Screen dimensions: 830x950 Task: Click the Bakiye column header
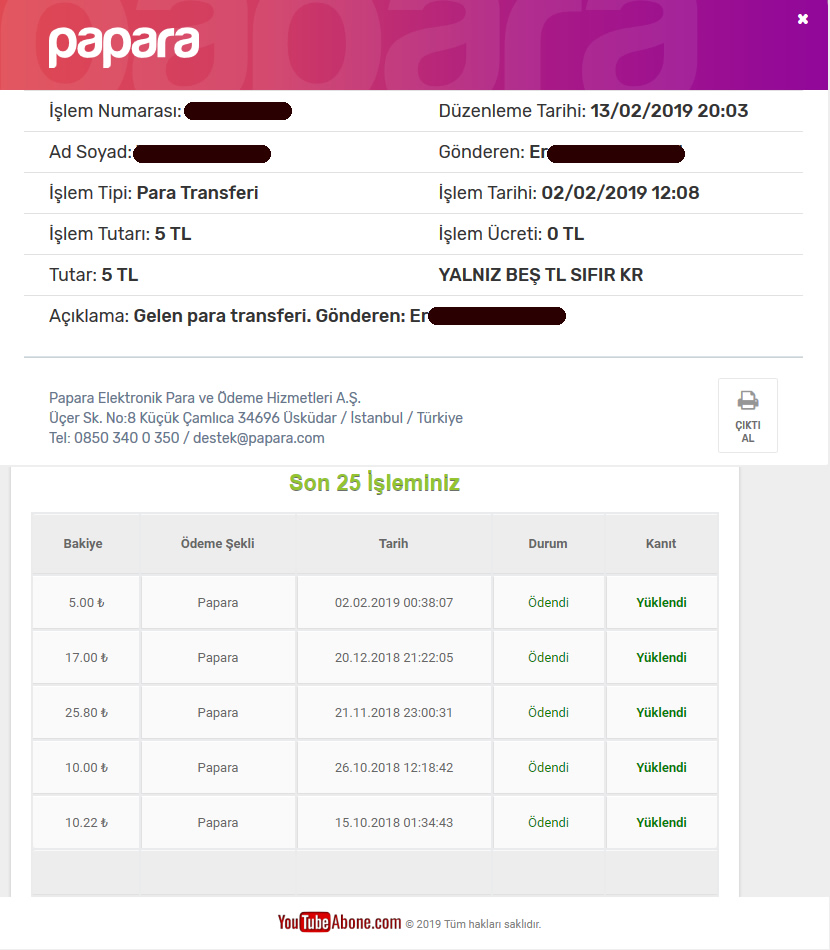click(83, 543)
